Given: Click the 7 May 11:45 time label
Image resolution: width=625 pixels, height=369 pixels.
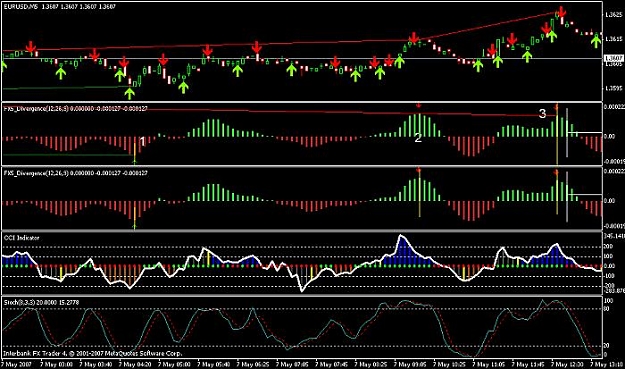Looking at the screenshot, I should [529, 364].
